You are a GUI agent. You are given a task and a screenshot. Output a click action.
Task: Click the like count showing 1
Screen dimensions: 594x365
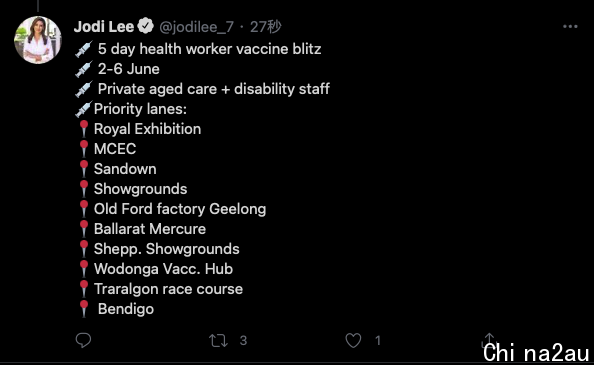pos(378,340)
